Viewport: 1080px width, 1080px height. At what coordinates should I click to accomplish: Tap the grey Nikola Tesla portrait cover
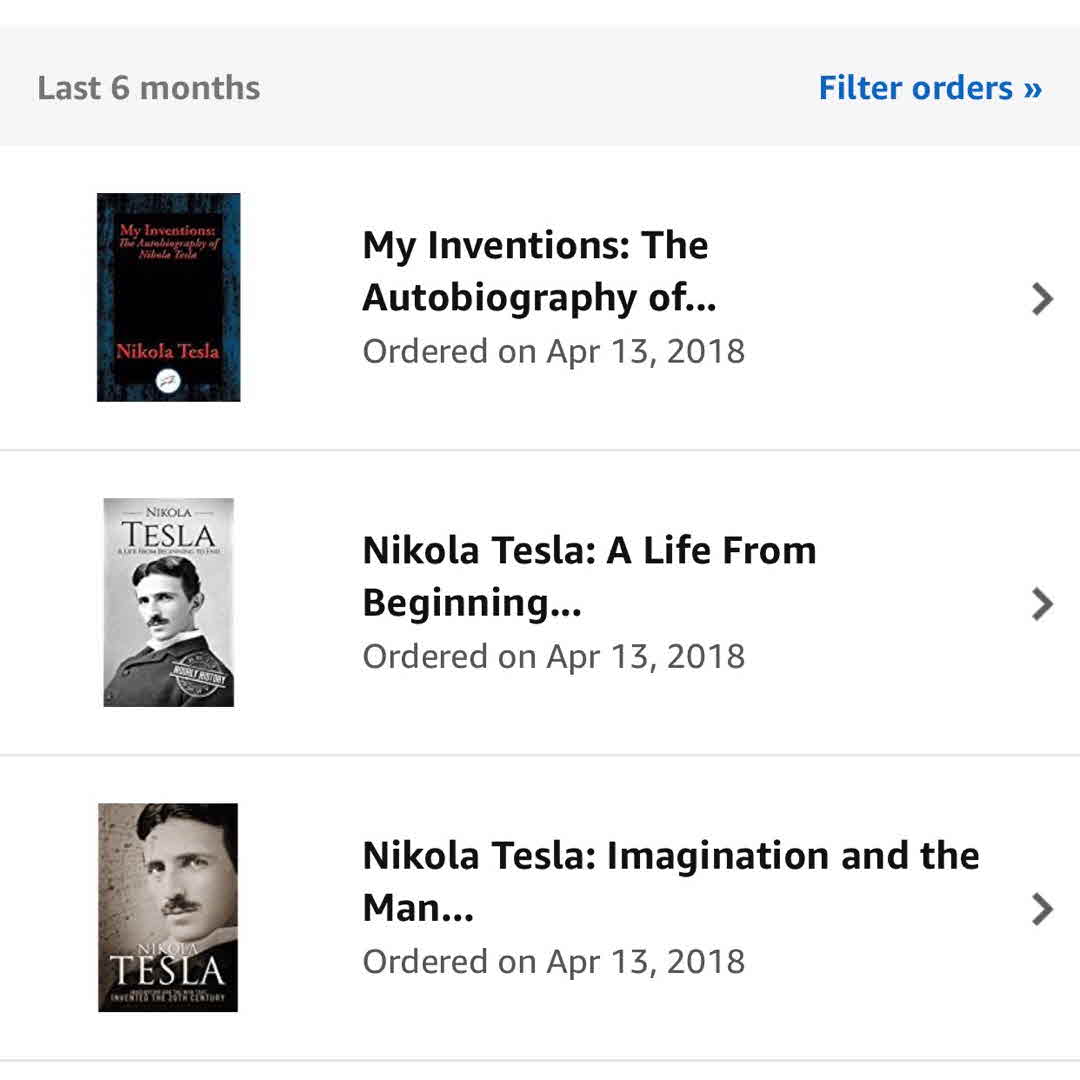(x=168, y=602)
